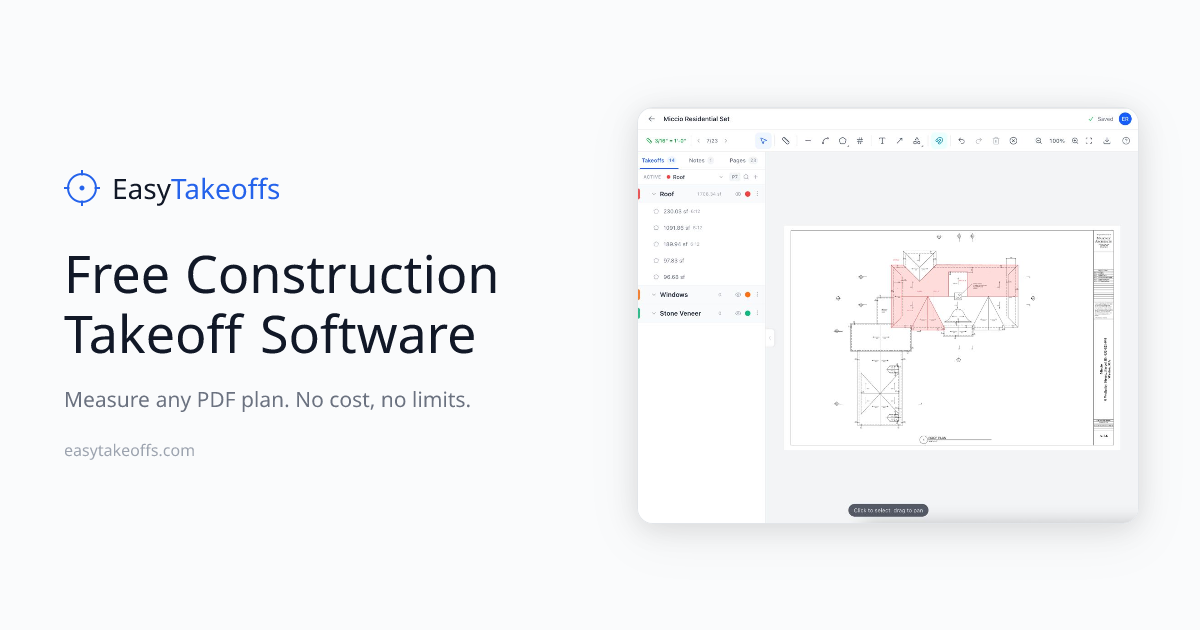Collapse the Roof group
The image size is (1200, 630).
click(x=653, y=194)
